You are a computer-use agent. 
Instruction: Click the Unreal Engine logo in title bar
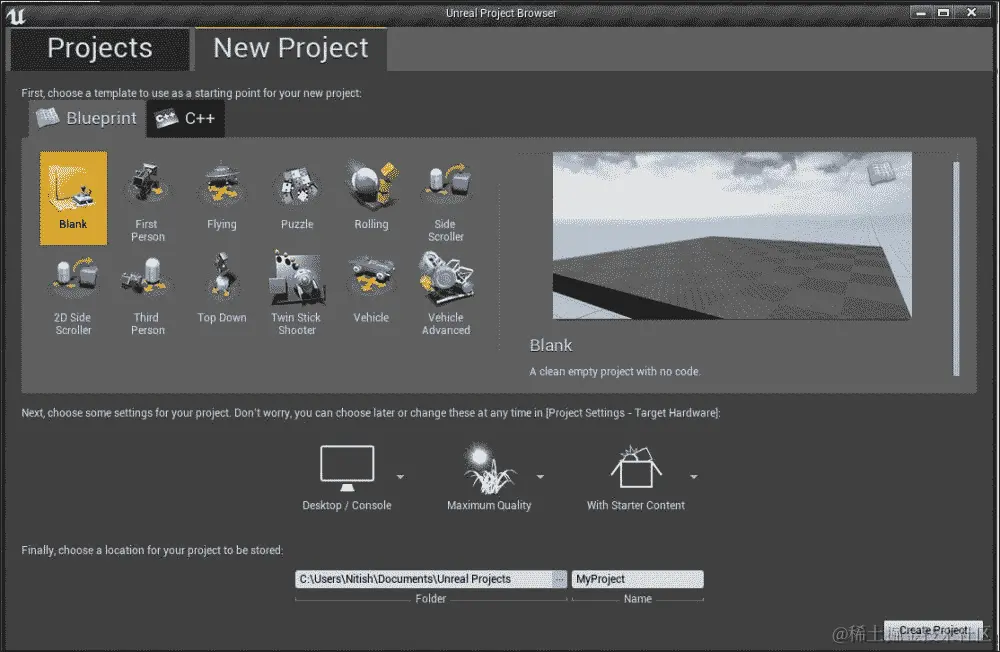click(15, 15)
